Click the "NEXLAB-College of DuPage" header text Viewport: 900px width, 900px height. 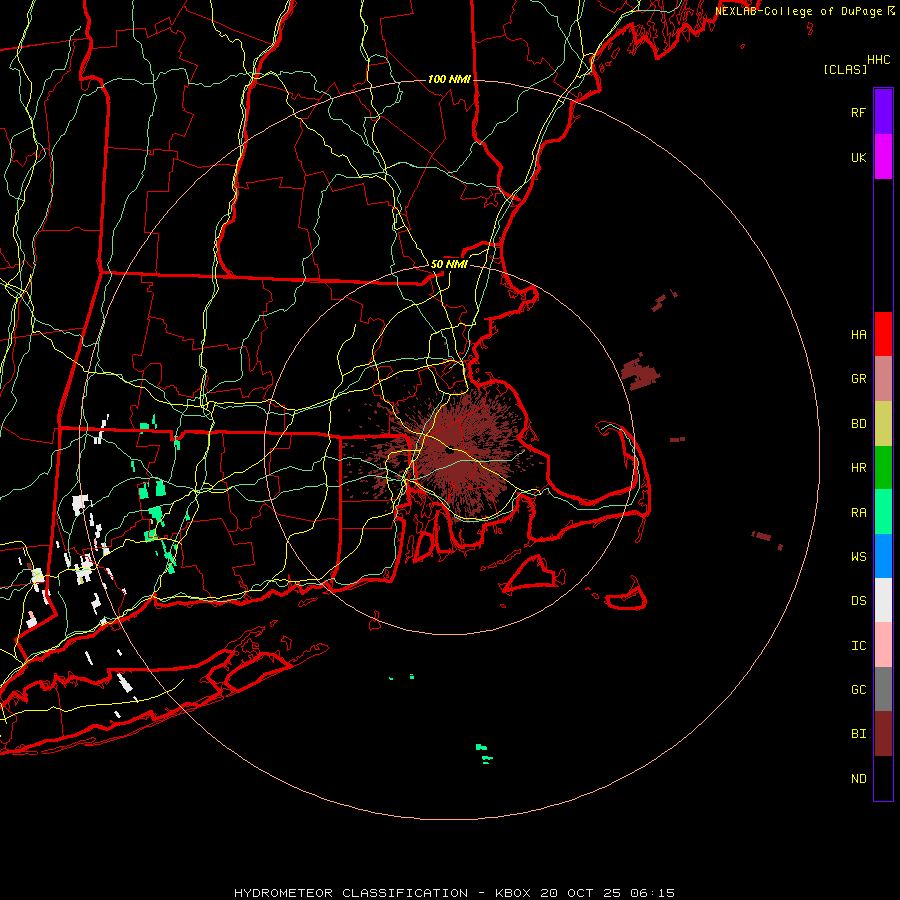click(x=798, y=11)
